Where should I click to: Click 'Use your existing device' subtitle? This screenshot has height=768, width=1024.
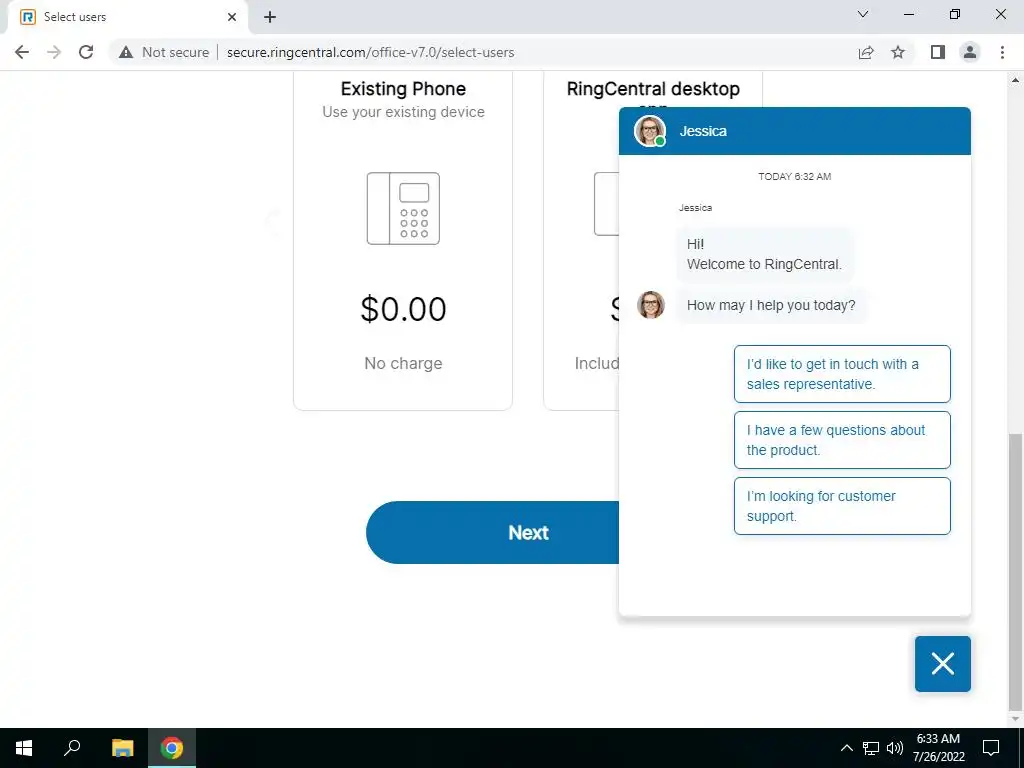pos(403,112)
